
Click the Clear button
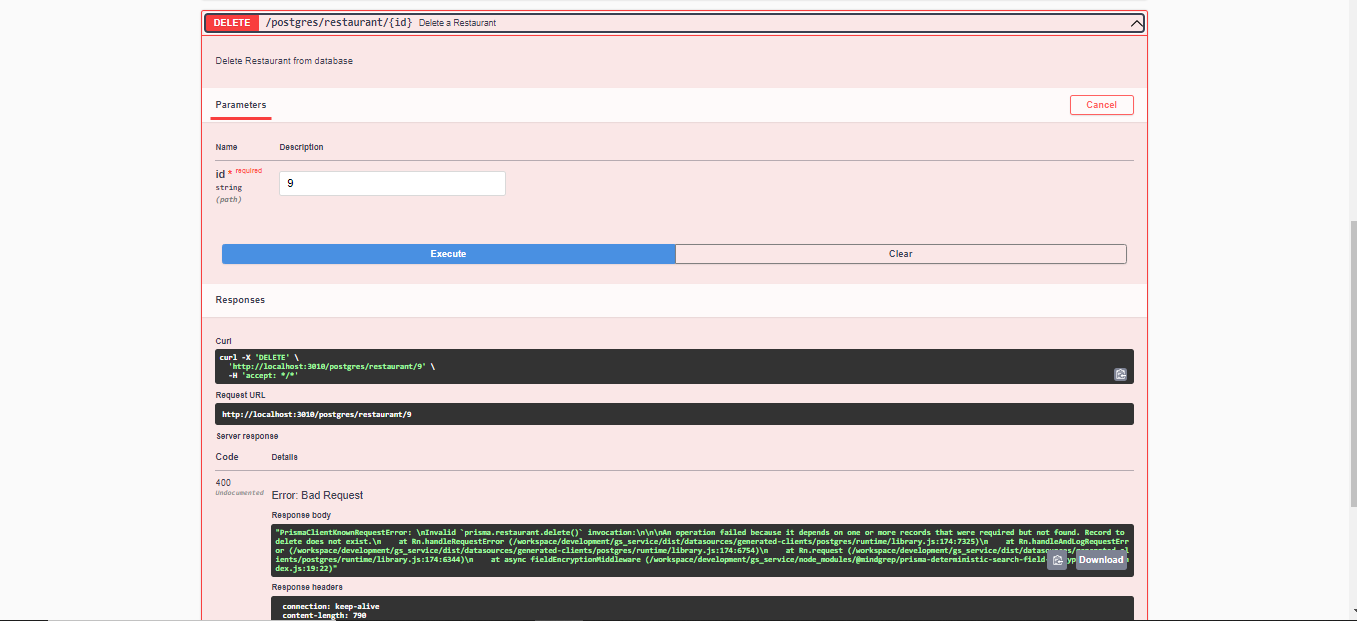[x=899, y=253]
